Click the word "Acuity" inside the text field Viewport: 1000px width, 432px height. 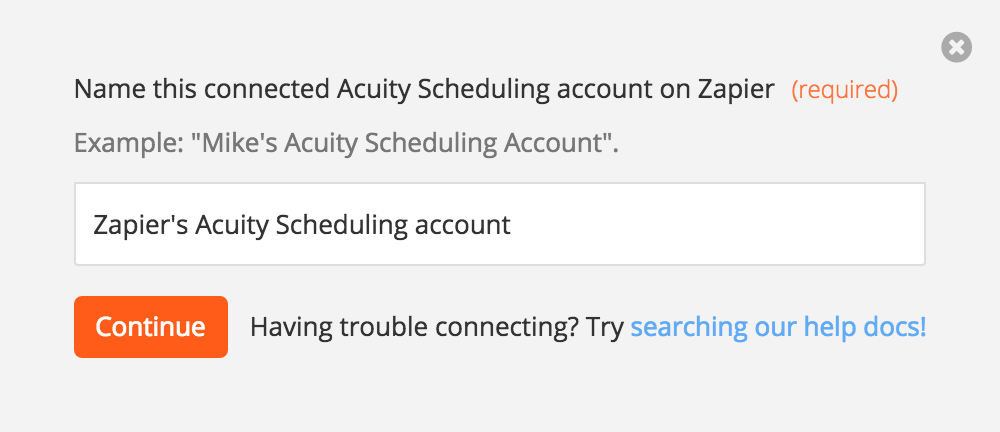pos(232,225)
